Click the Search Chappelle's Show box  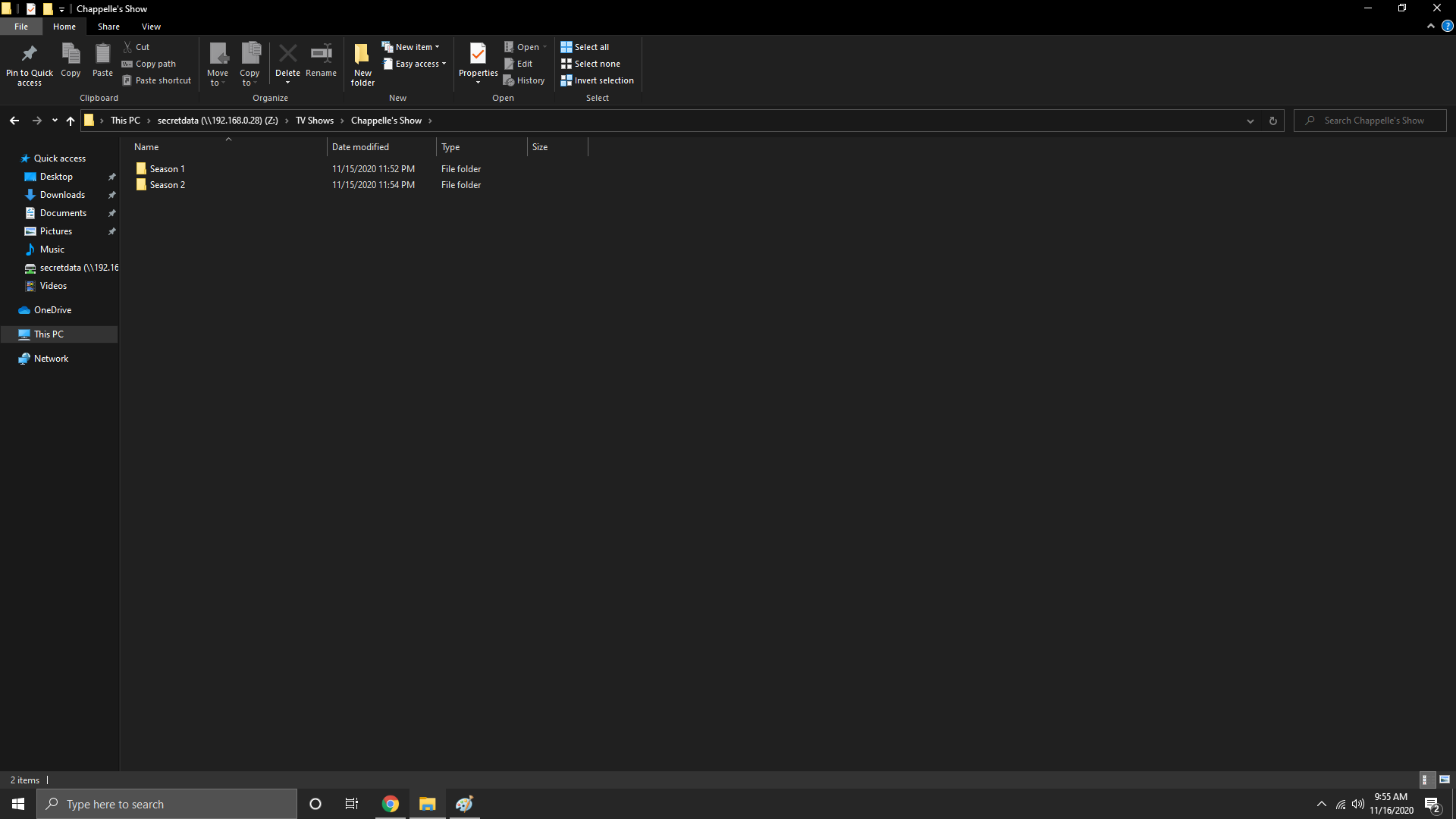click(x=1370, y=121)
